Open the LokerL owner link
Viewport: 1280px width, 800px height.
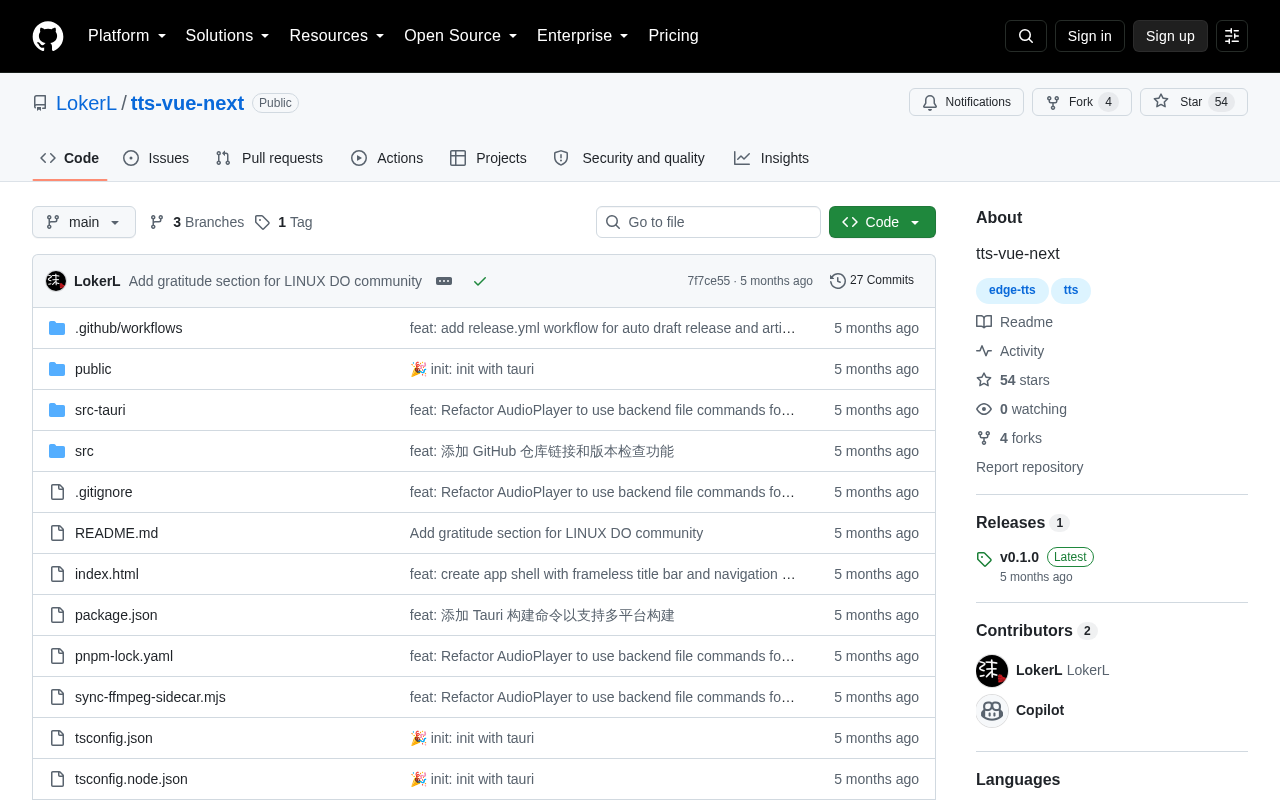pos(86,103)
